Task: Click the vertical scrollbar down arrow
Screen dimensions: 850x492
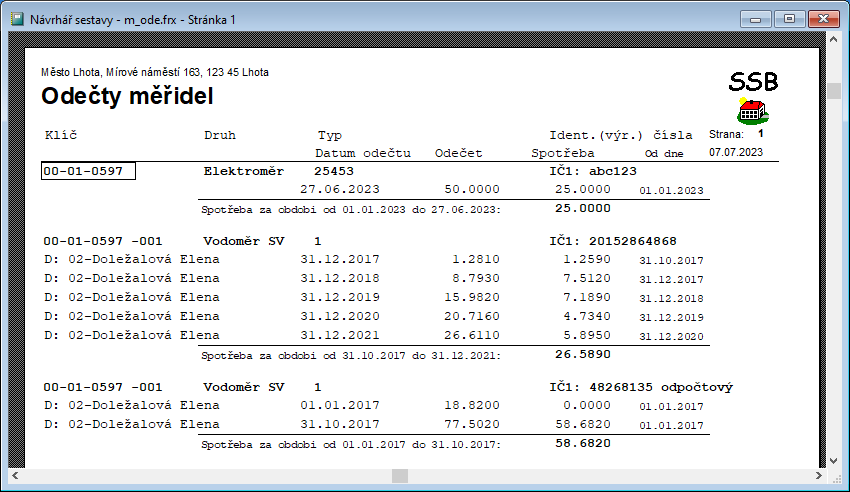Action: click(833, 459)
